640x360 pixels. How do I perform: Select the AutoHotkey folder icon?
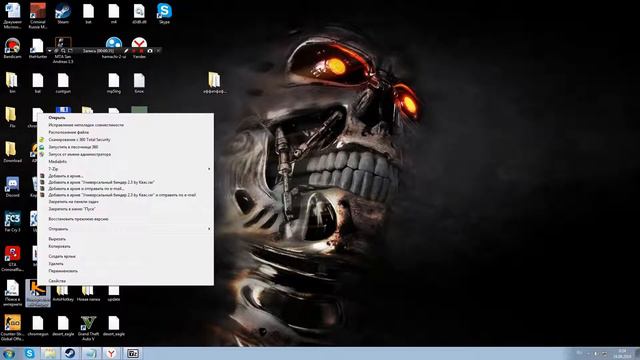click(x=63, y=294)
